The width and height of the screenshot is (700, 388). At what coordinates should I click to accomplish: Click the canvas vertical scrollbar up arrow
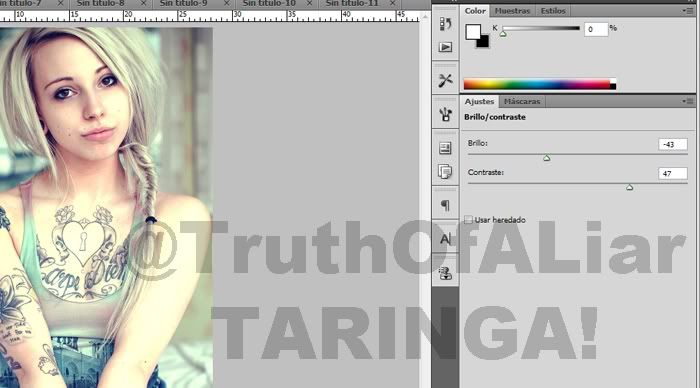(425, 17)
